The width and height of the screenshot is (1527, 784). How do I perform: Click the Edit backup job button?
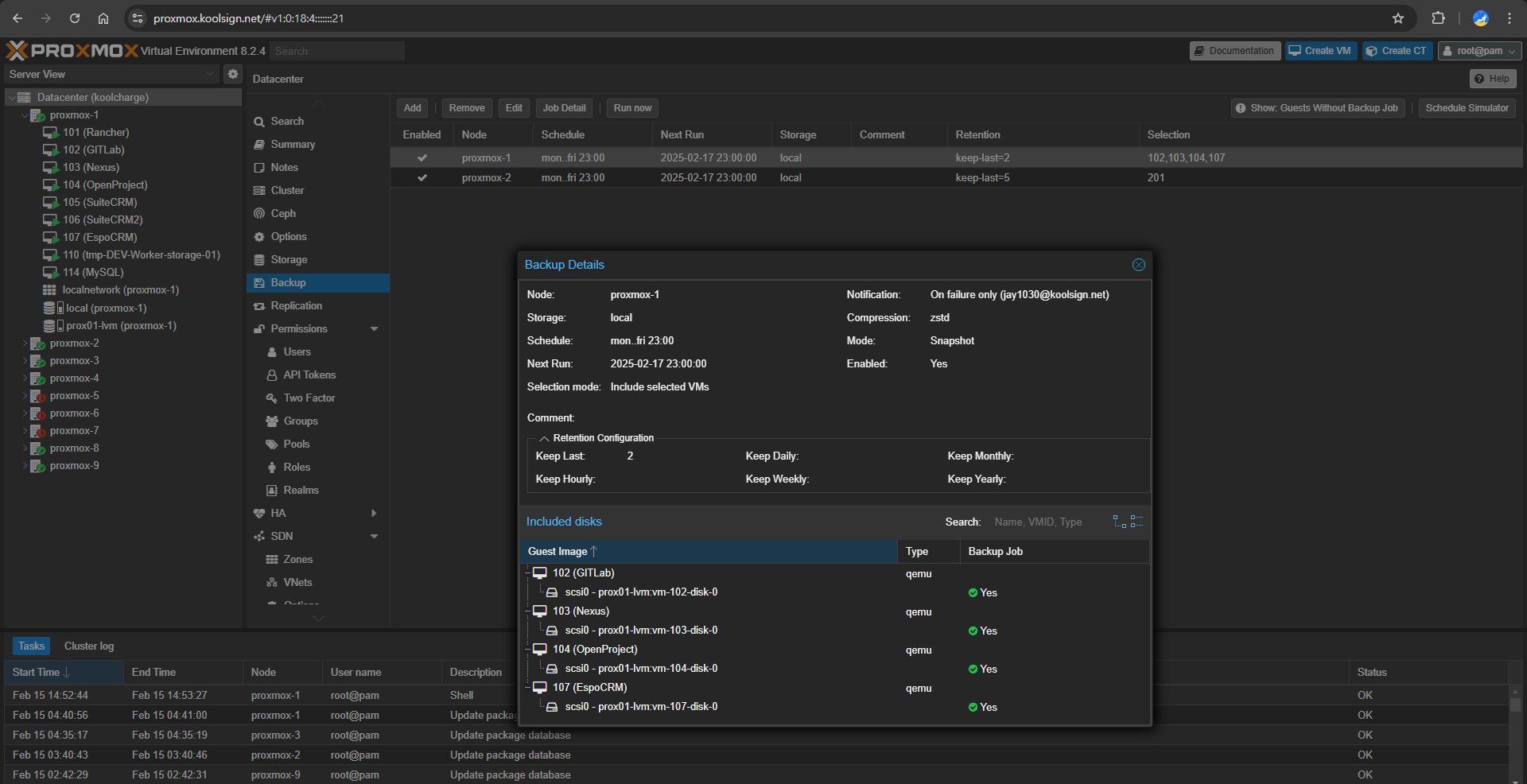pos(514,108)
